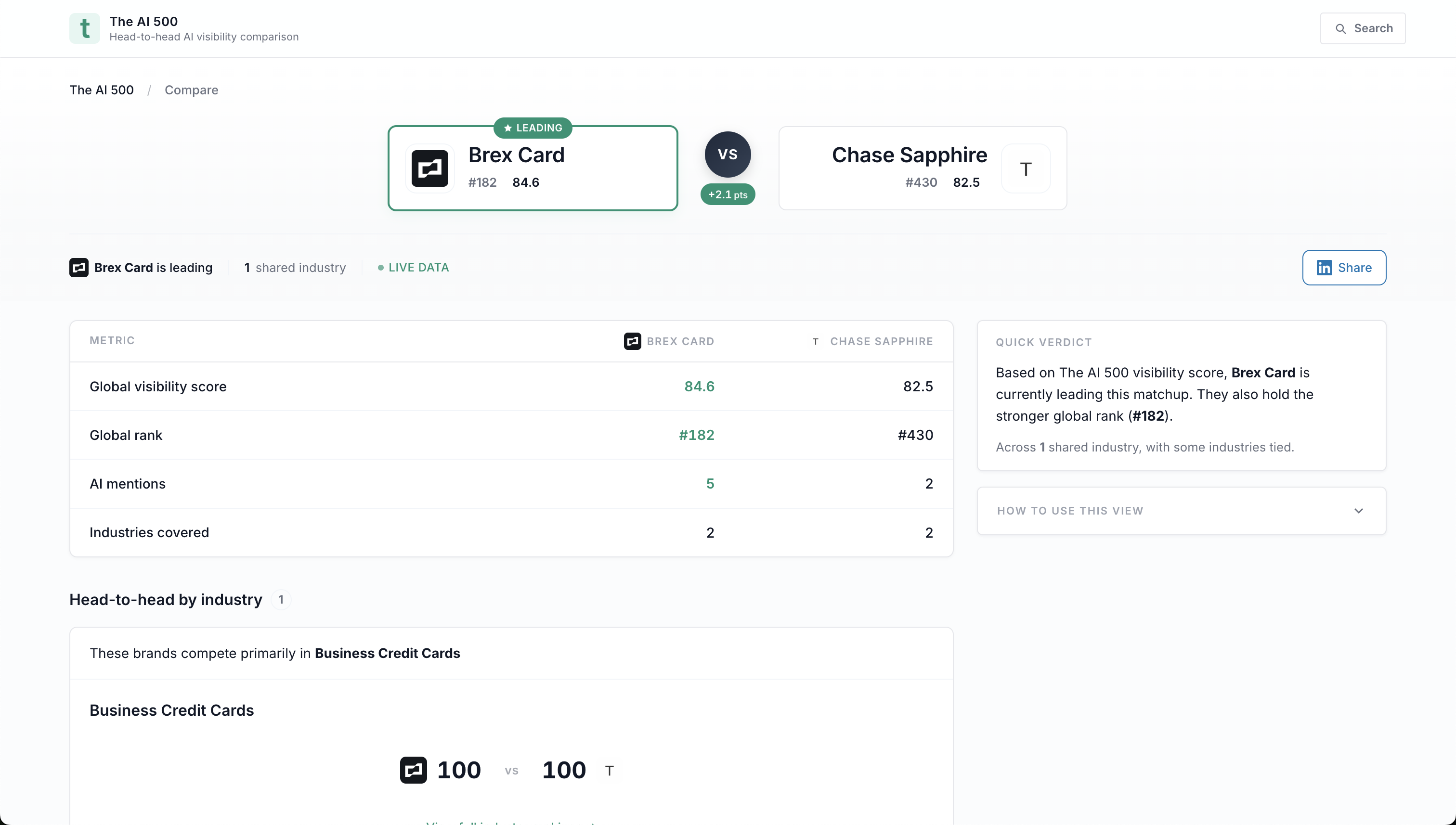Click the dark VS circle badge
1456x825 pixels.
point(727,154)
